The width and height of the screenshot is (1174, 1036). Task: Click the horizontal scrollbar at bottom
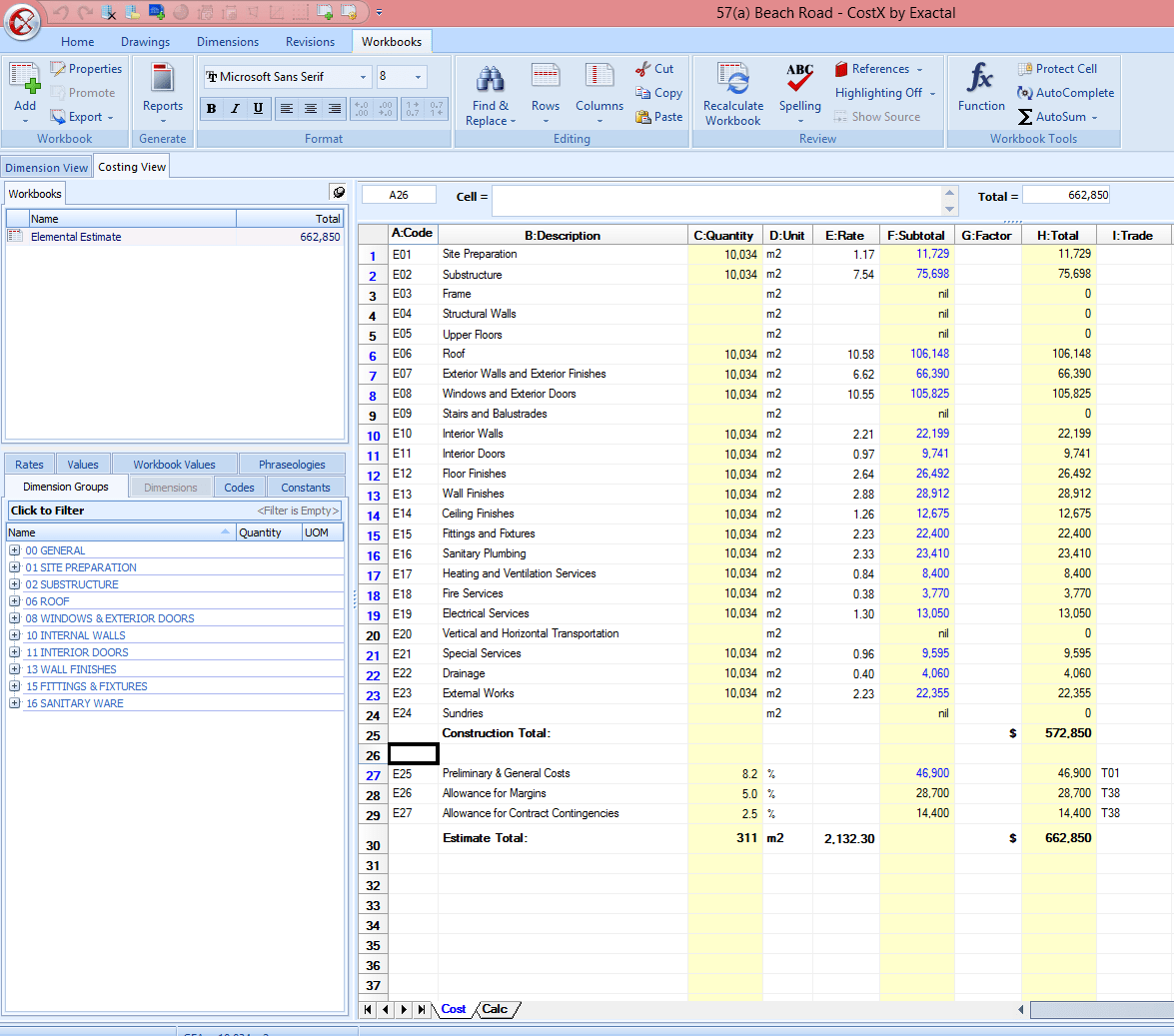(x=1099, y=1010)
